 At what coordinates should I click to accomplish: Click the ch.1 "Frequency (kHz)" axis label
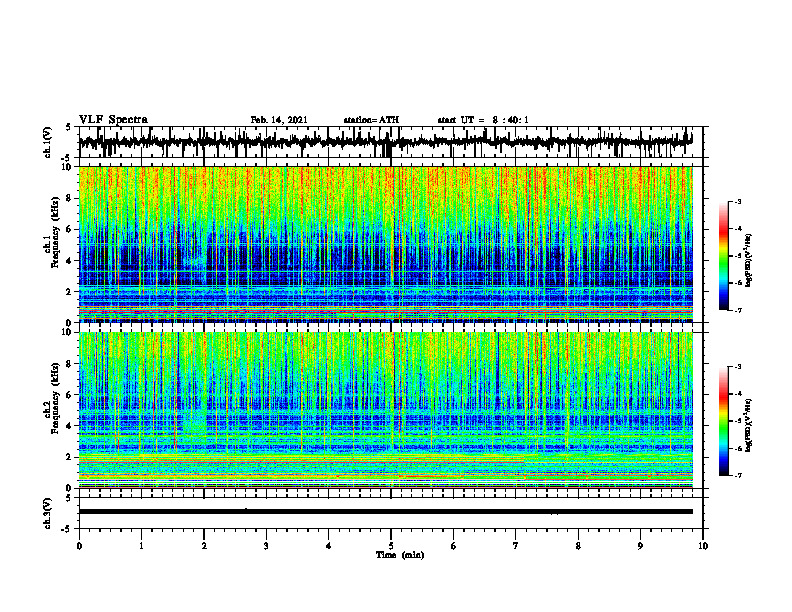point(55,234)
